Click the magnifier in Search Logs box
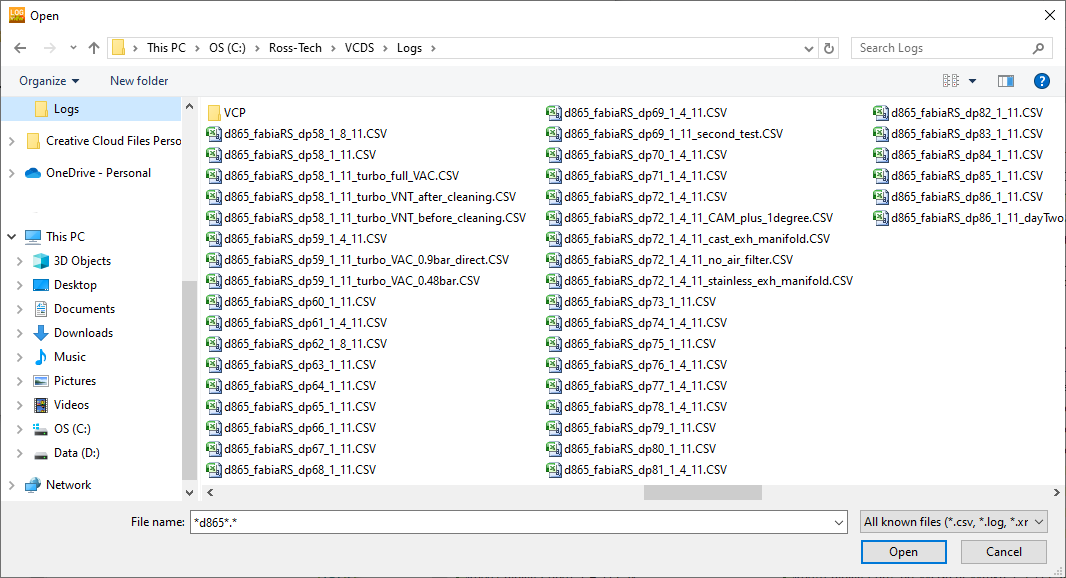Screen dimensions: 1066x578 click(x=1040, y=47)
